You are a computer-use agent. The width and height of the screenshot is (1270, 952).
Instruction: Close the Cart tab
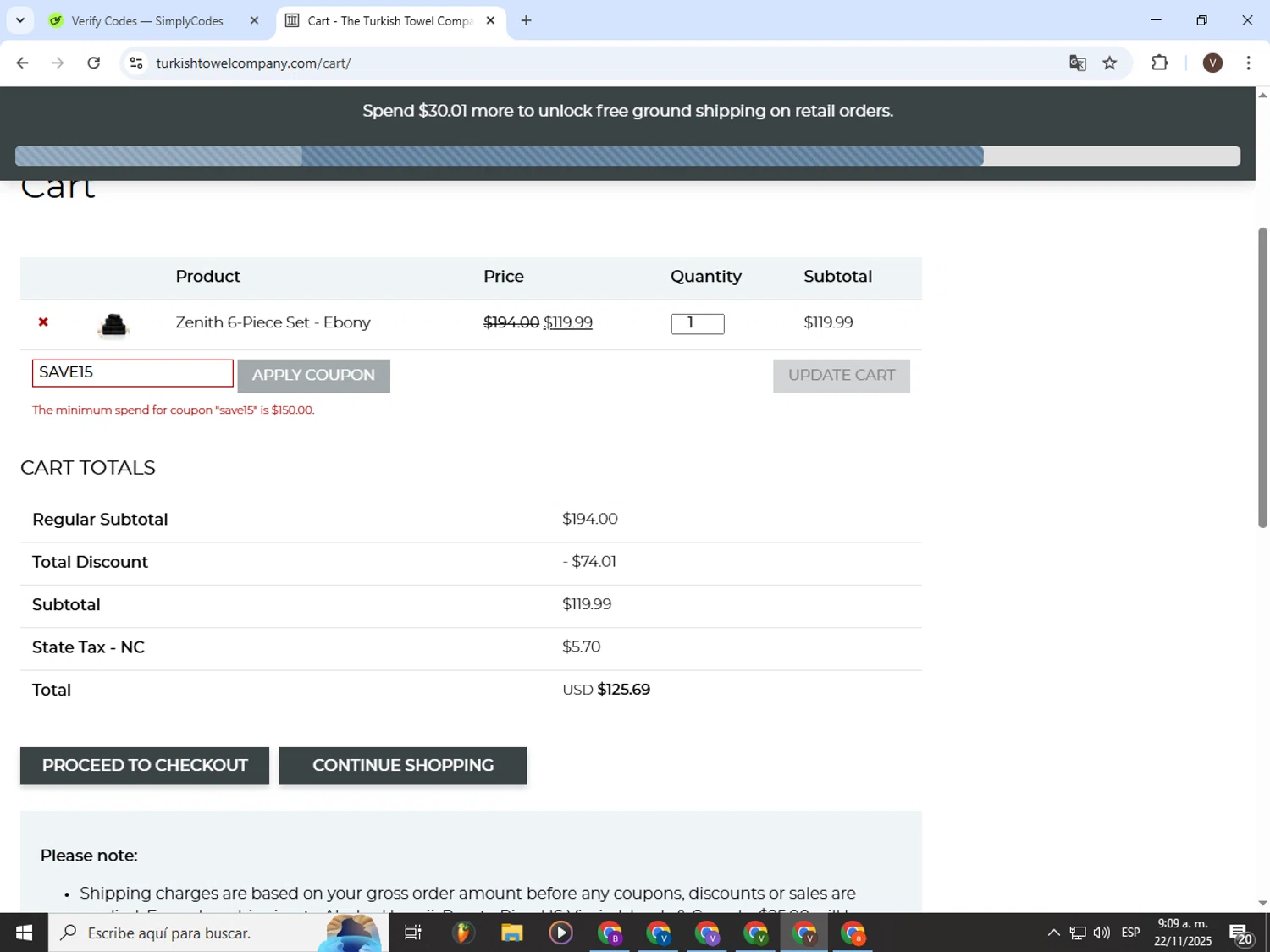[490, 21]
